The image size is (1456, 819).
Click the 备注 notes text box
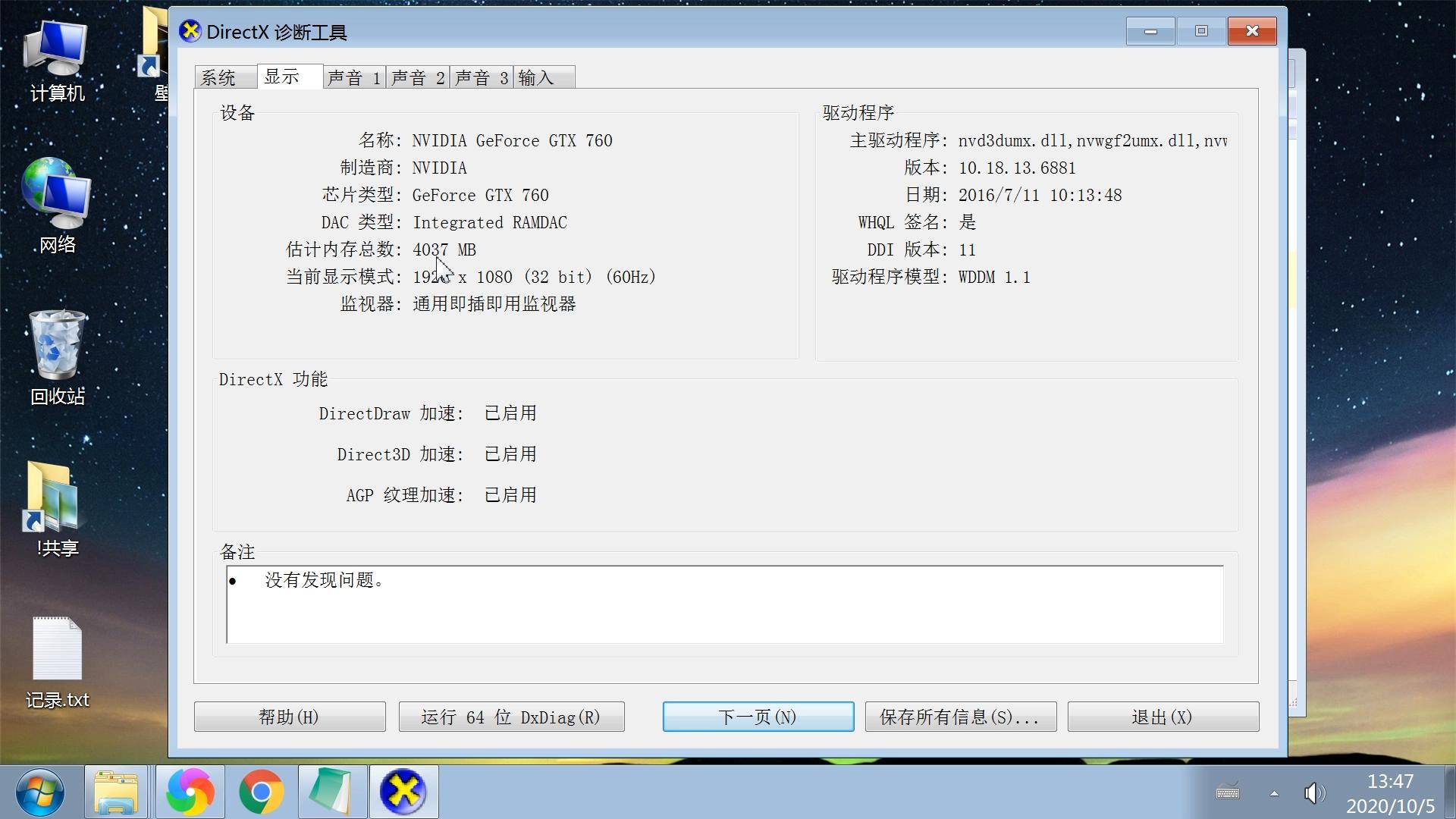click(725, 604)
